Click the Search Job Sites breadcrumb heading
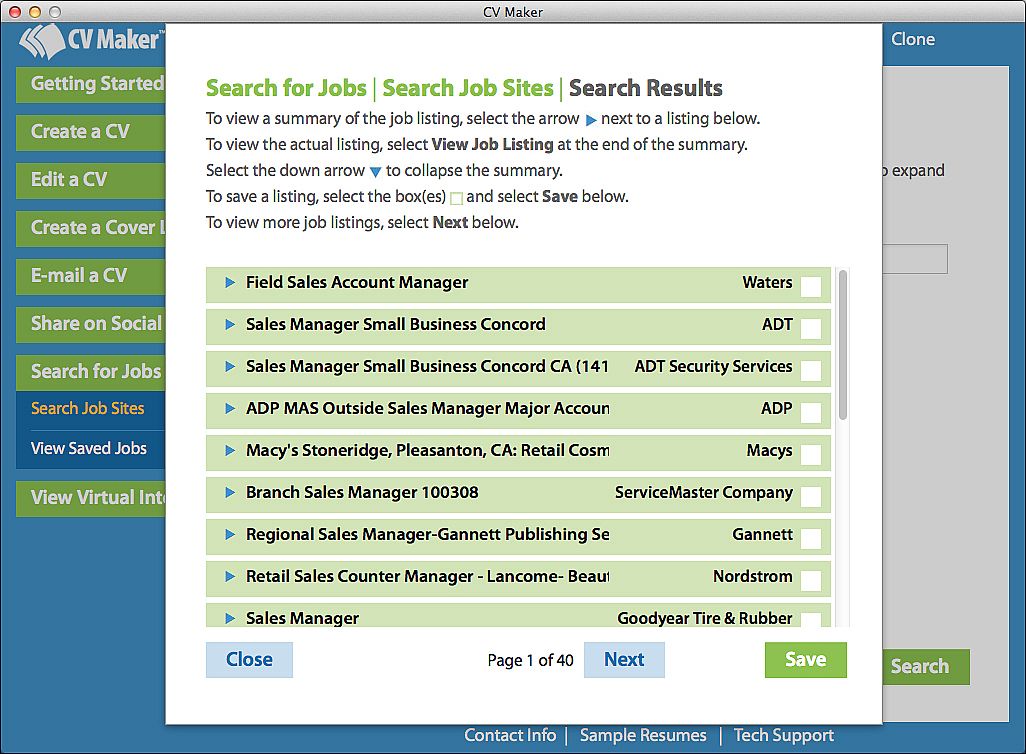This screenshot has width=1026, height=754. point(468,88)
